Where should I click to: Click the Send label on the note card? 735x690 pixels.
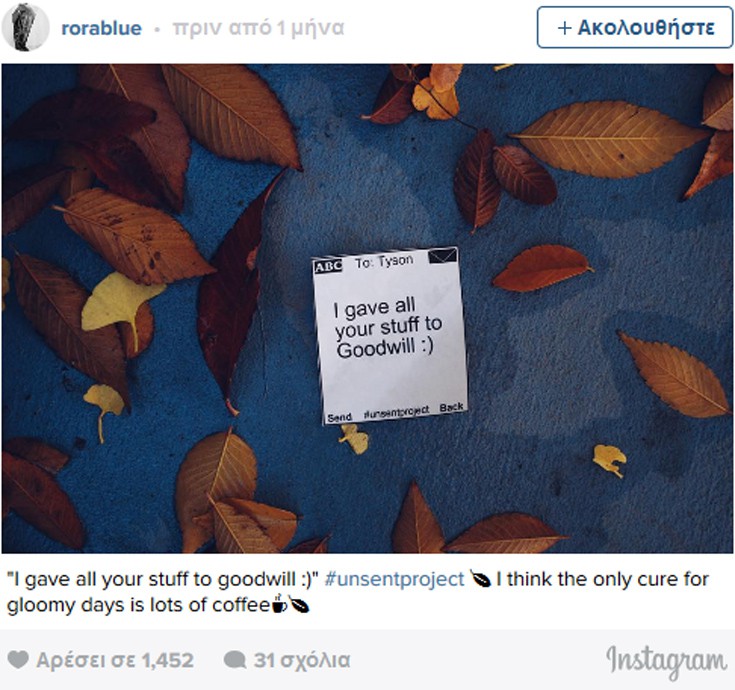tap(339, 417)
